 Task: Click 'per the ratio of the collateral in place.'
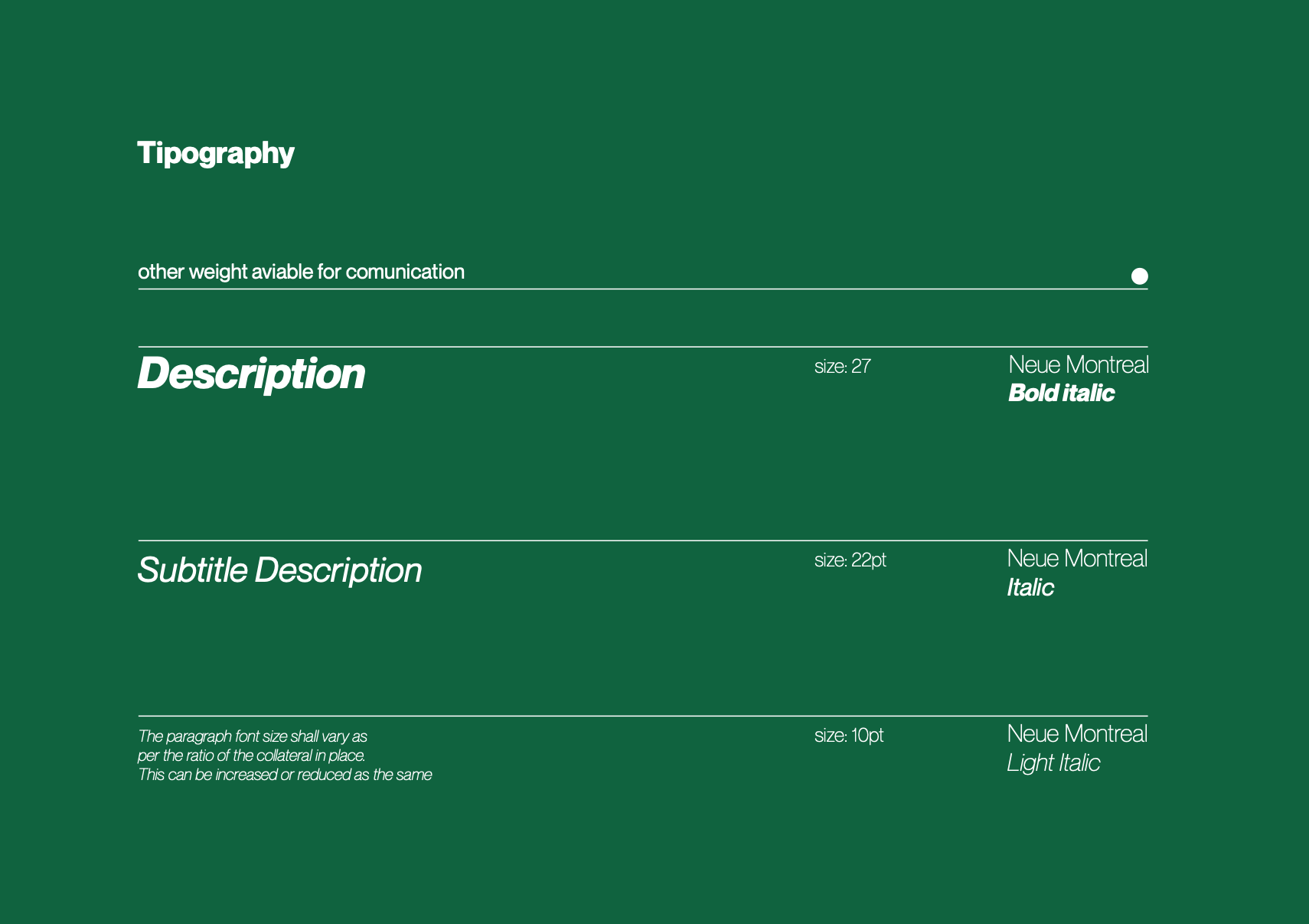tap(251, 756)
